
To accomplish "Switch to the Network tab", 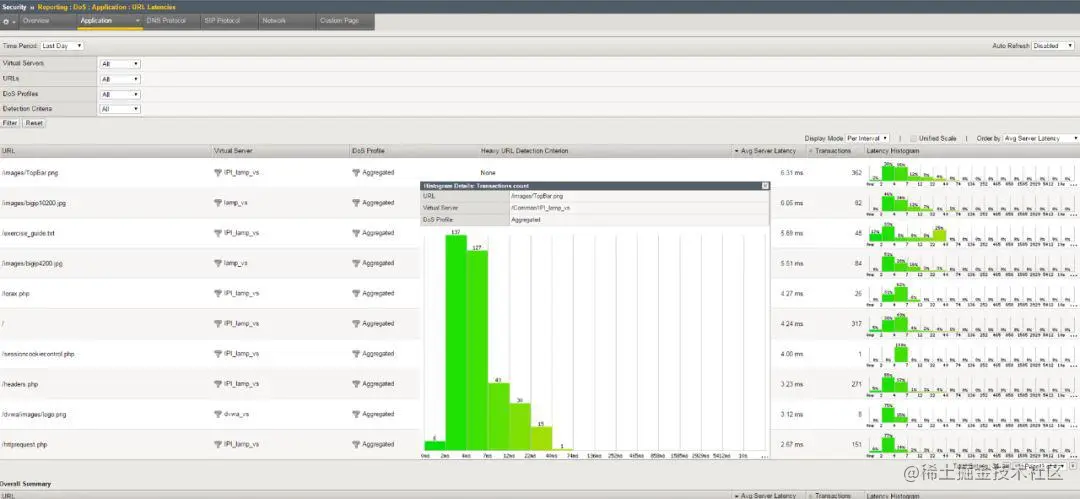I will (x=273, y=21).
